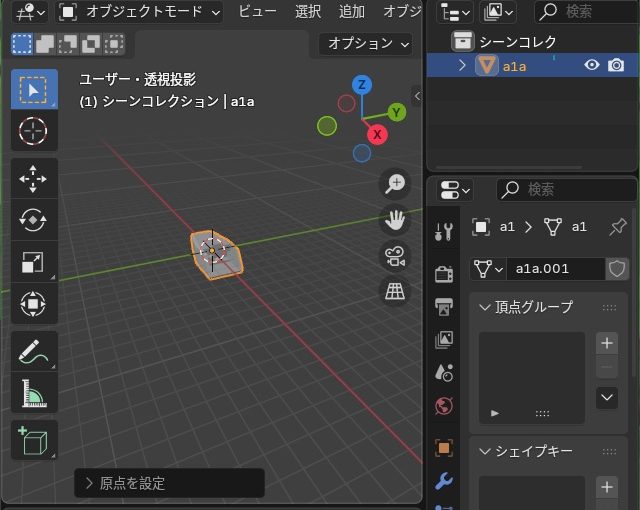The width and height of the screenshot is (640, 510).
Task: Open the editor type dropdown
Action: pyautogui.click(x=30, y=12)
